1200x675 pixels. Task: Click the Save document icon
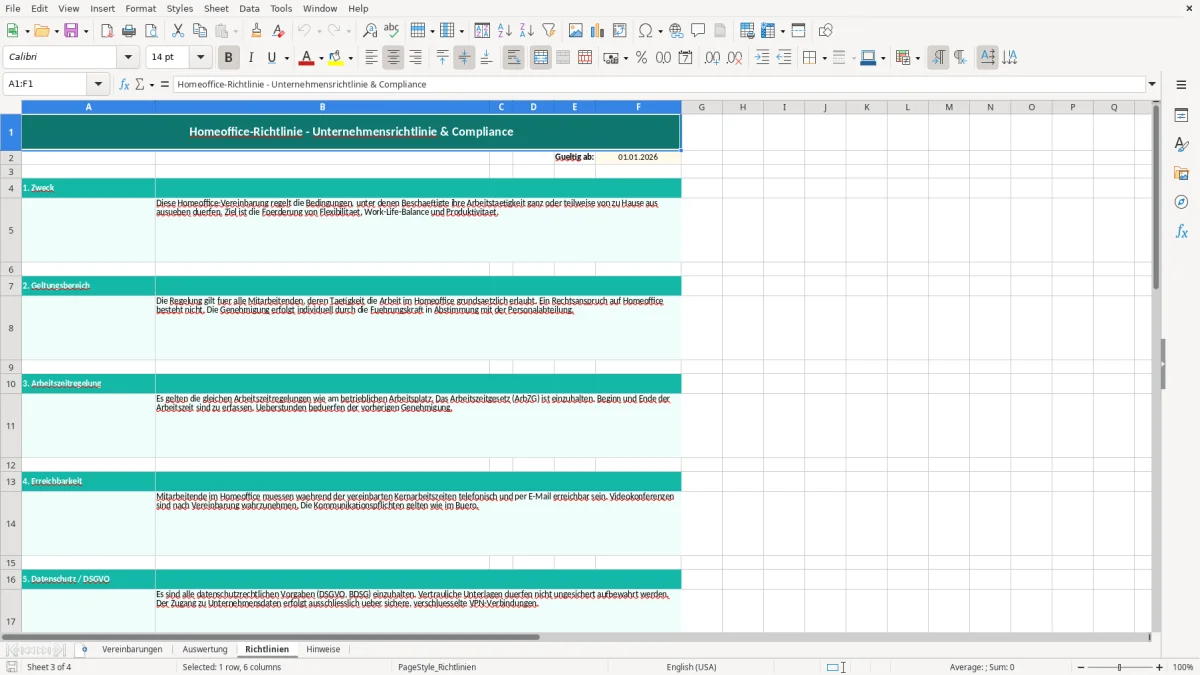pyautogui.click(x=71, y=31)
